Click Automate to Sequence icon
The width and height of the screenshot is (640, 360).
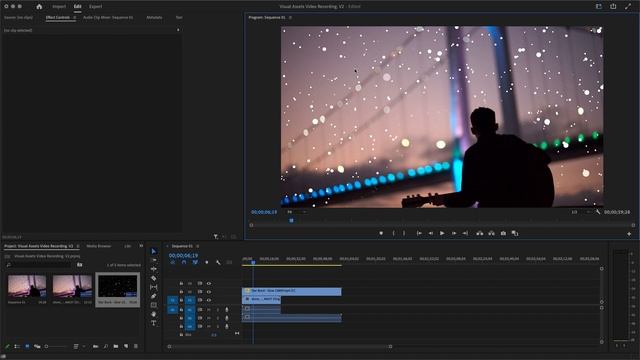[x=96, y=347]
